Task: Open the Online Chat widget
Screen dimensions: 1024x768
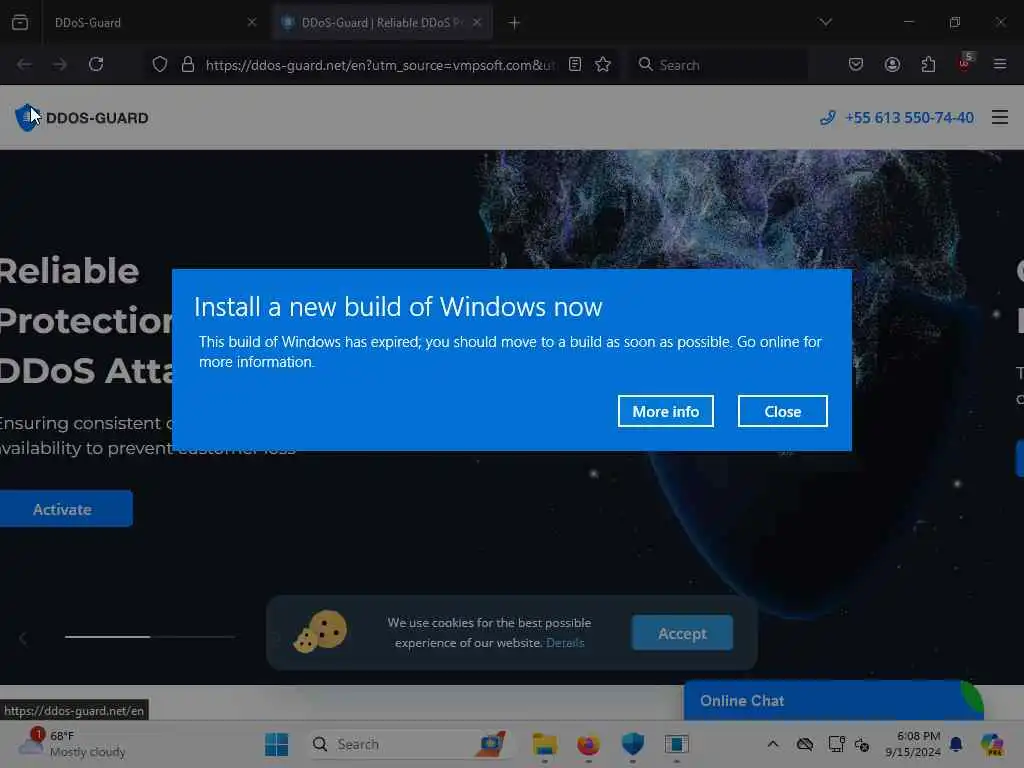Action: 833,700
